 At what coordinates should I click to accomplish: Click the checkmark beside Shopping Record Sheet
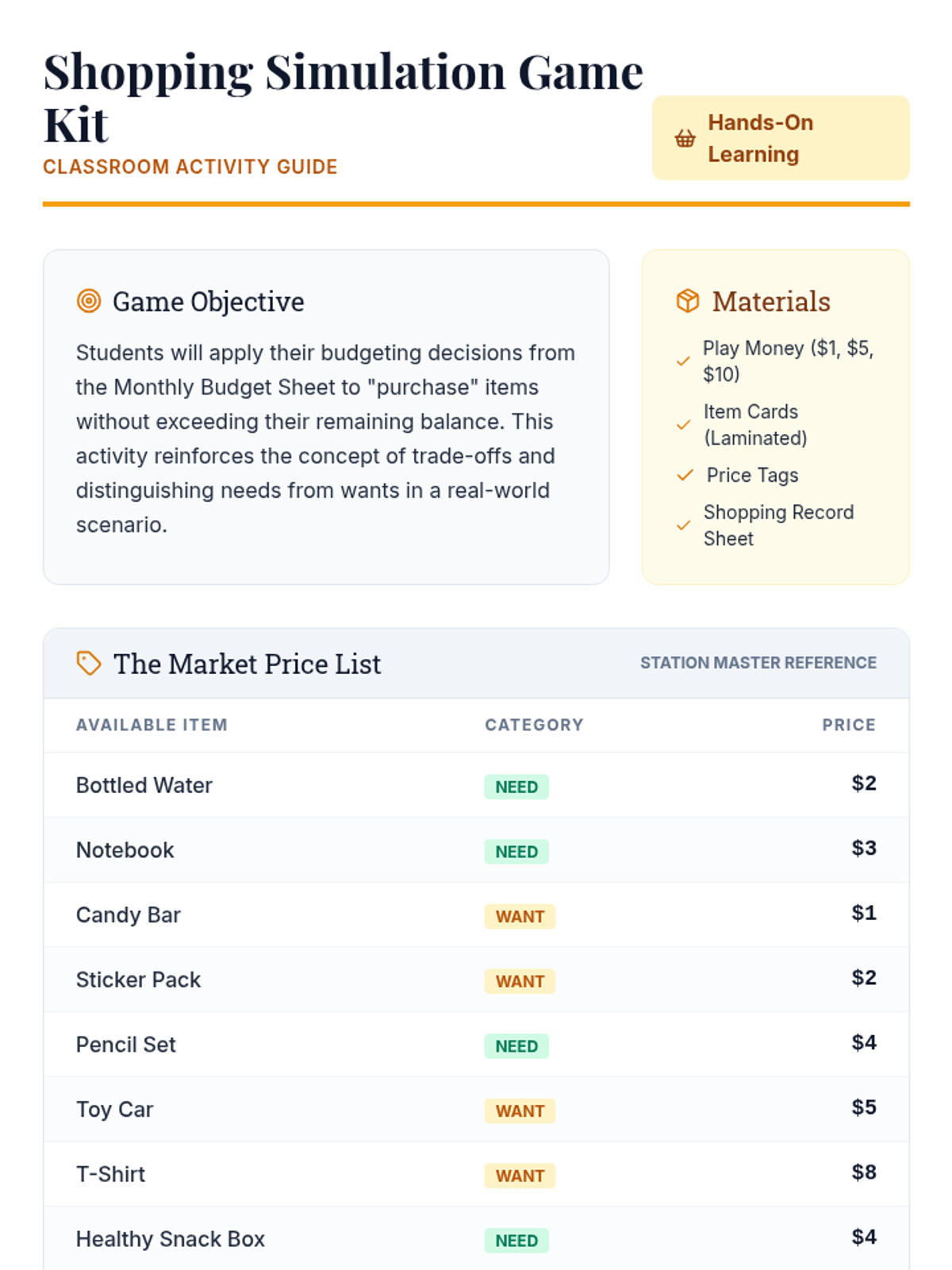tap(683, 525)
